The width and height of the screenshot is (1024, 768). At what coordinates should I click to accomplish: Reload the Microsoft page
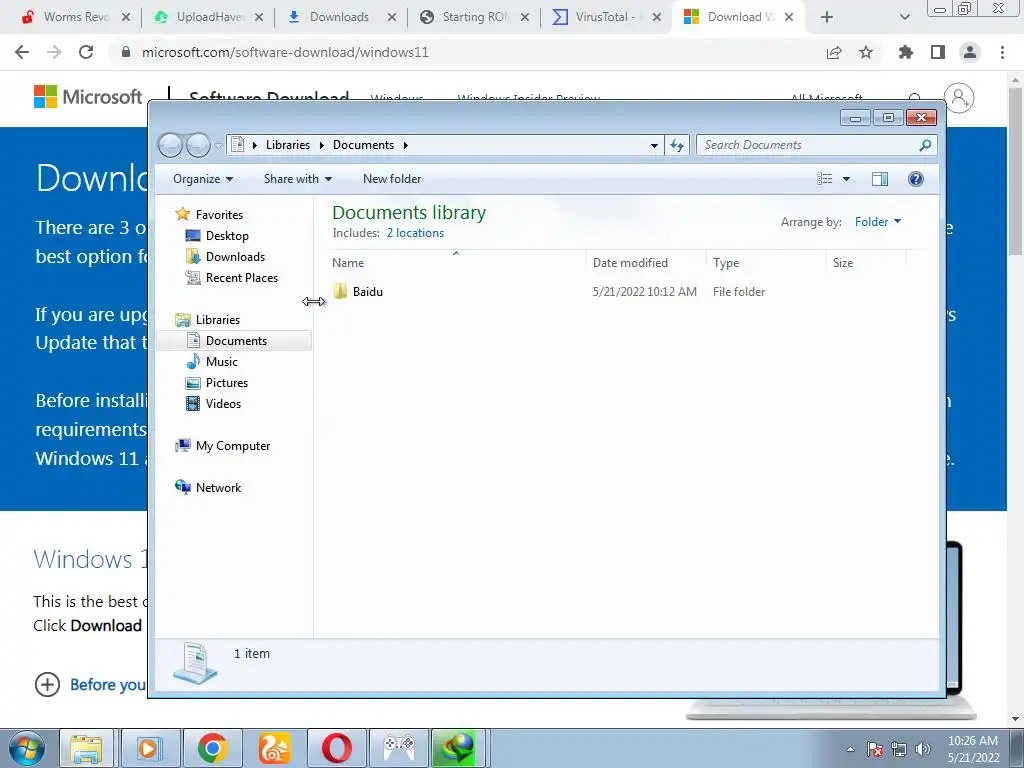coord(86,52)
